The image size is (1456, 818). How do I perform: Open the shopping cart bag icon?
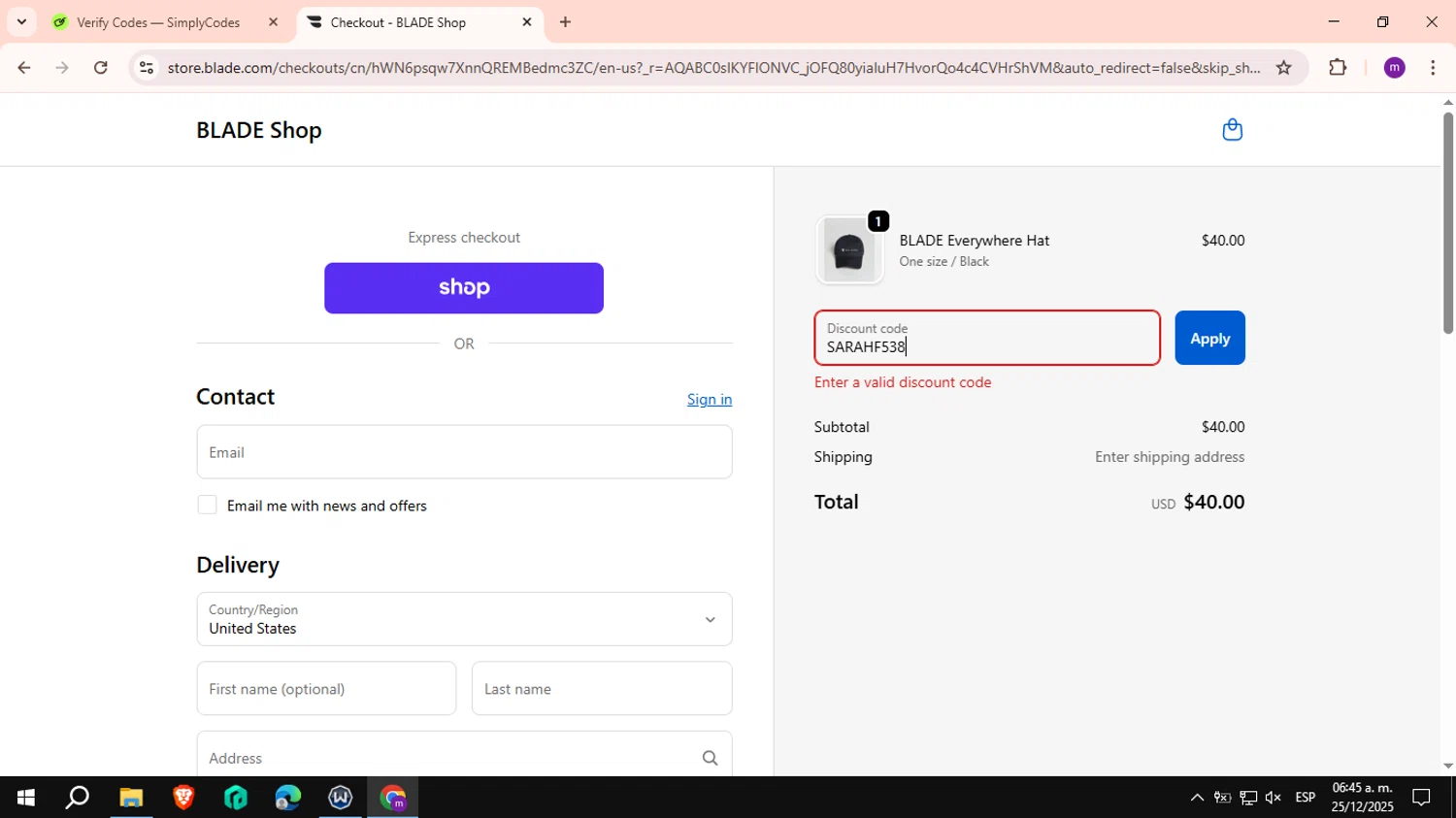click(x=1232, y=130)
